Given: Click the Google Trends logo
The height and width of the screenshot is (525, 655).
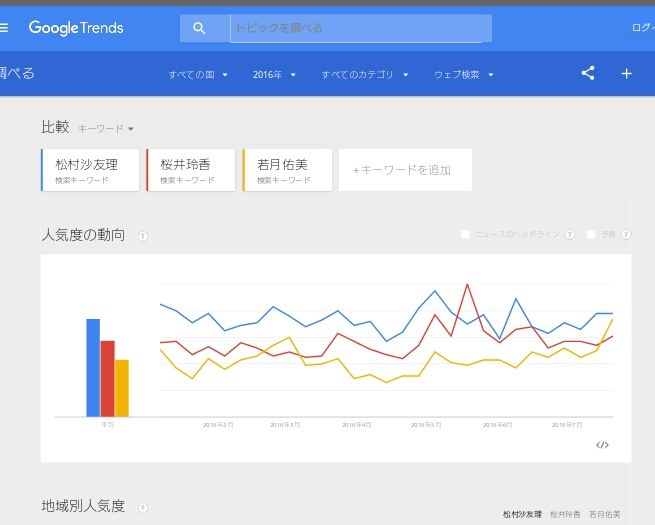Looking at the screenshot, I should point(76,28).
